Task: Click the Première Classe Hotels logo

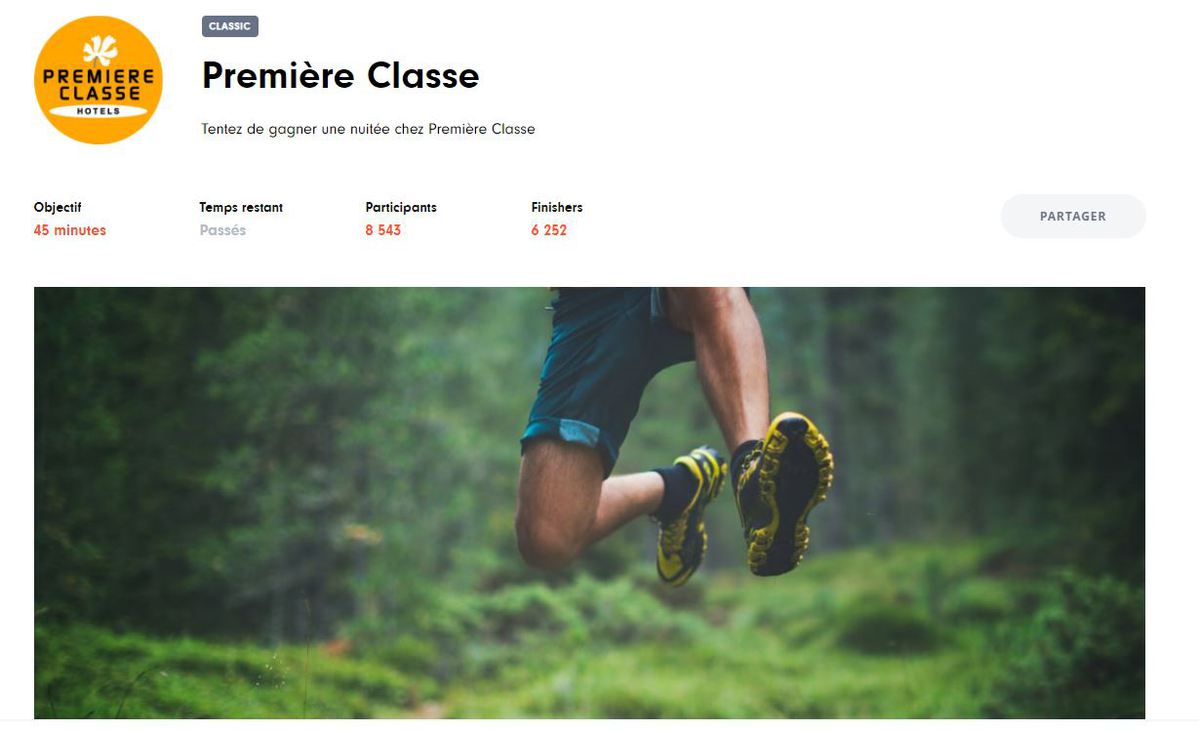Action: (98, 79)
